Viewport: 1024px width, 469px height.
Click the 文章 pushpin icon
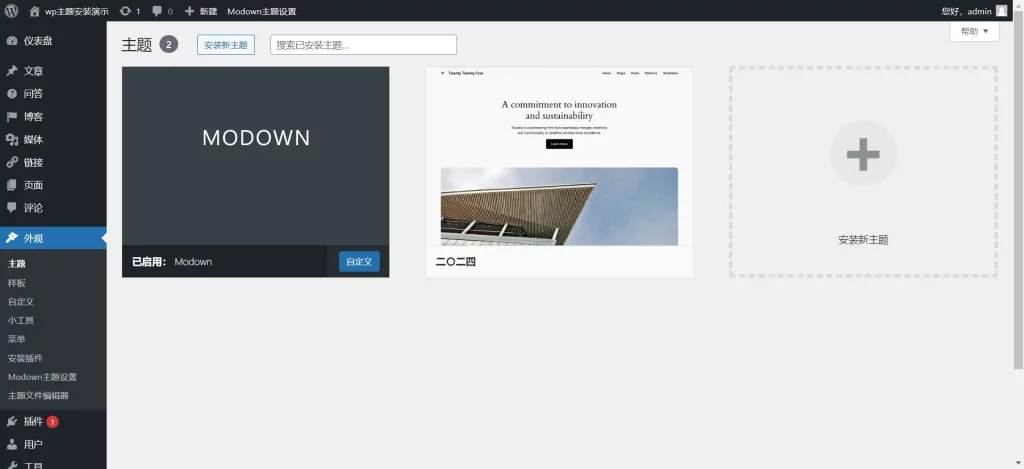coord(12,71)
